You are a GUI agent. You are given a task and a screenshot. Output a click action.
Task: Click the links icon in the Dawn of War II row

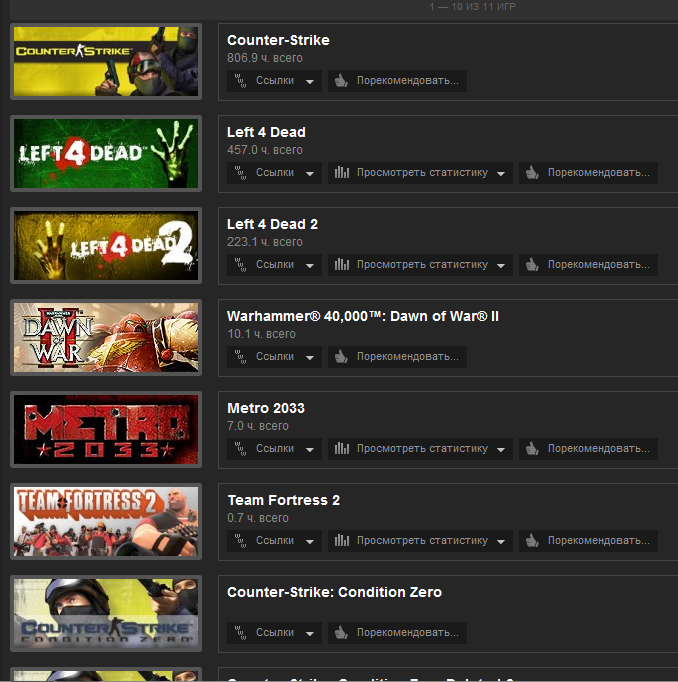(240, 357)
